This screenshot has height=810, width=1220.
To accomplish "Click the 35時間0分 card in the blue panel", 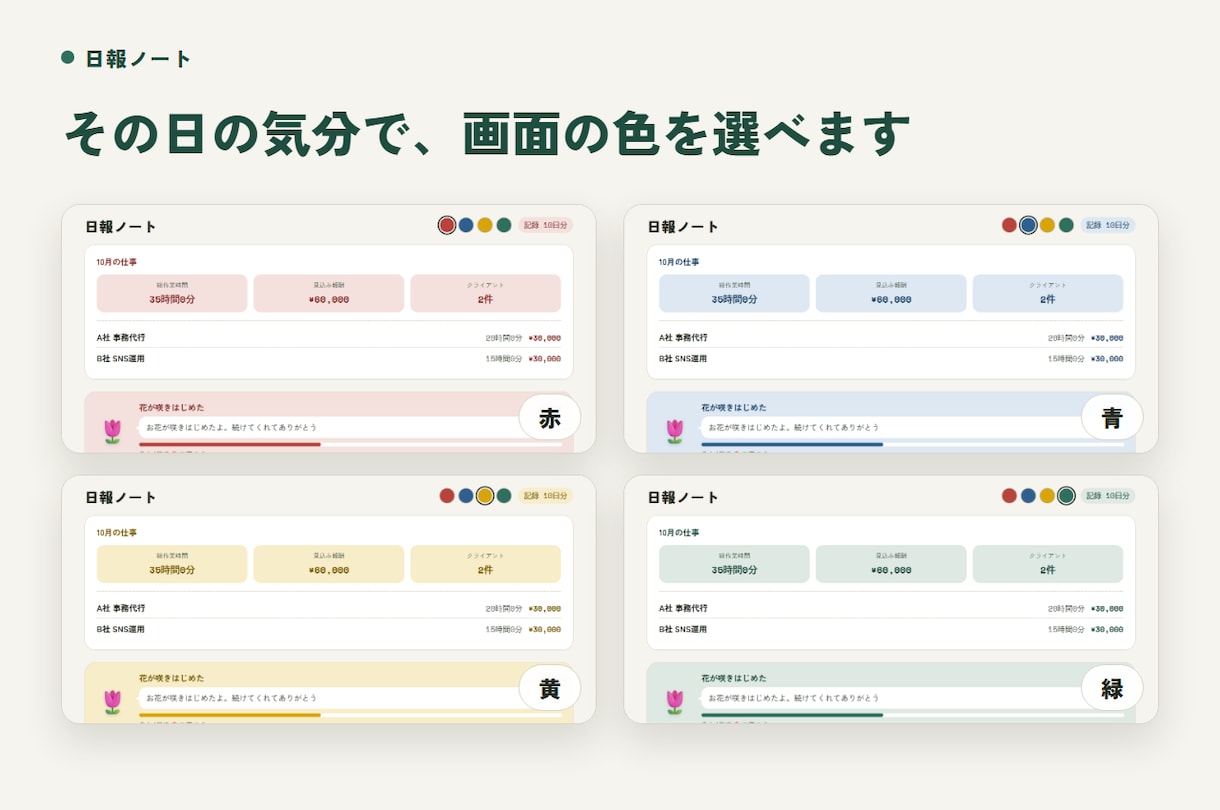I will pos(734,293).
